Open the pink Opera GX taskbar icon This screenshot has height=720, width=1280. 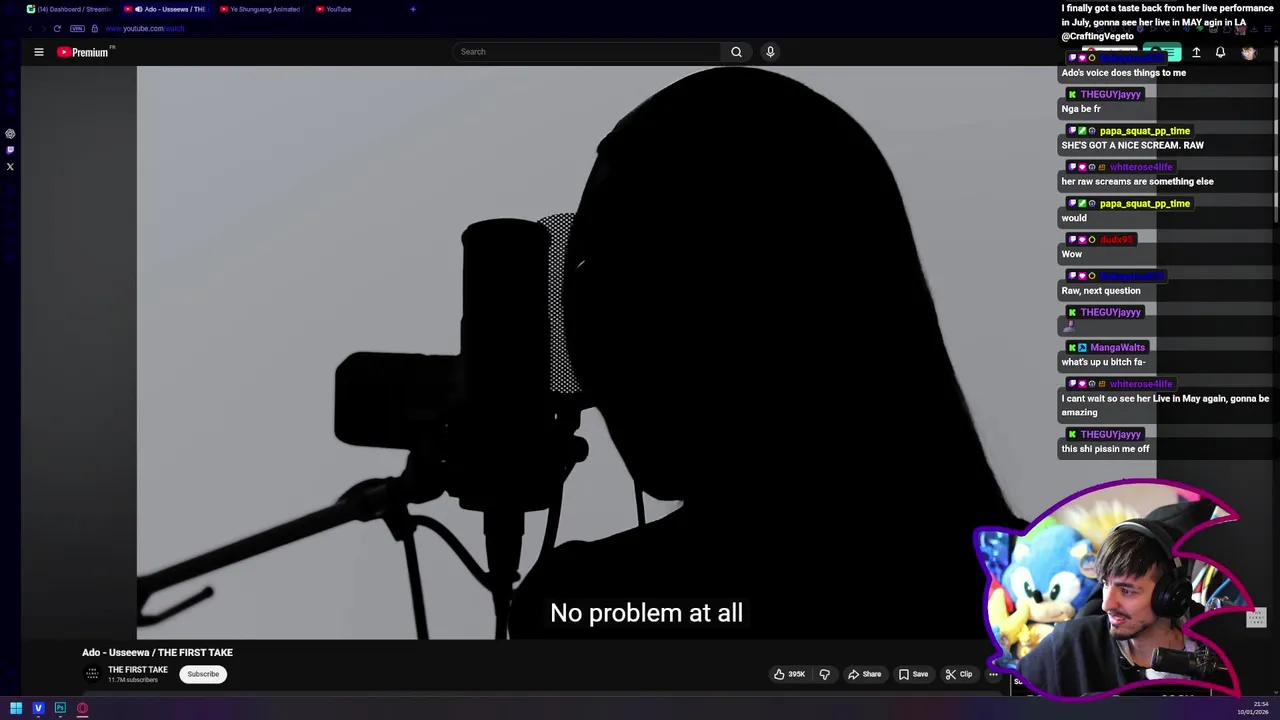(x=82, y=708)
